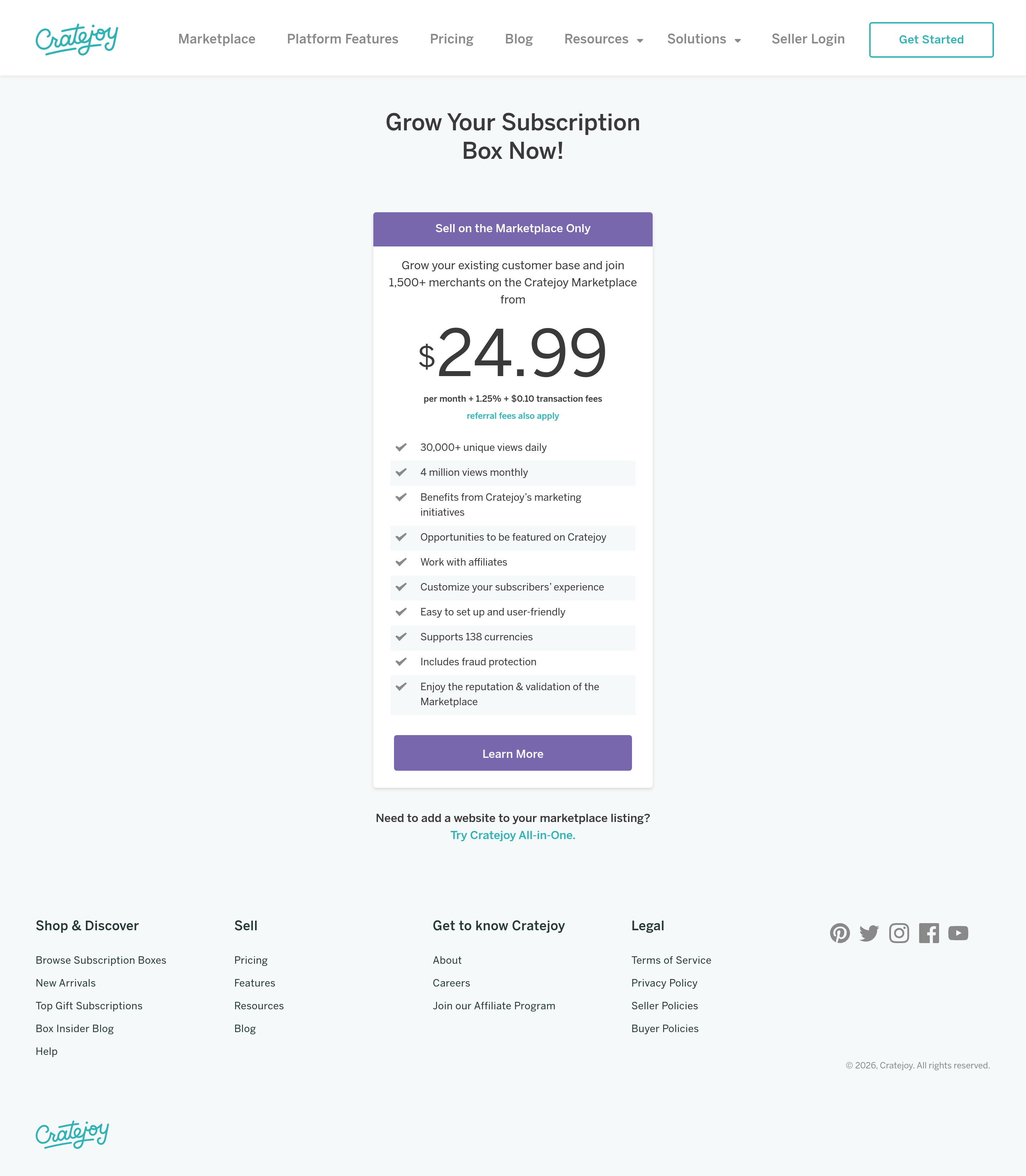This screenshot has width=1026, height=1176.
Task: Select Pricing in the top navigation
Action: pos(451,39)
